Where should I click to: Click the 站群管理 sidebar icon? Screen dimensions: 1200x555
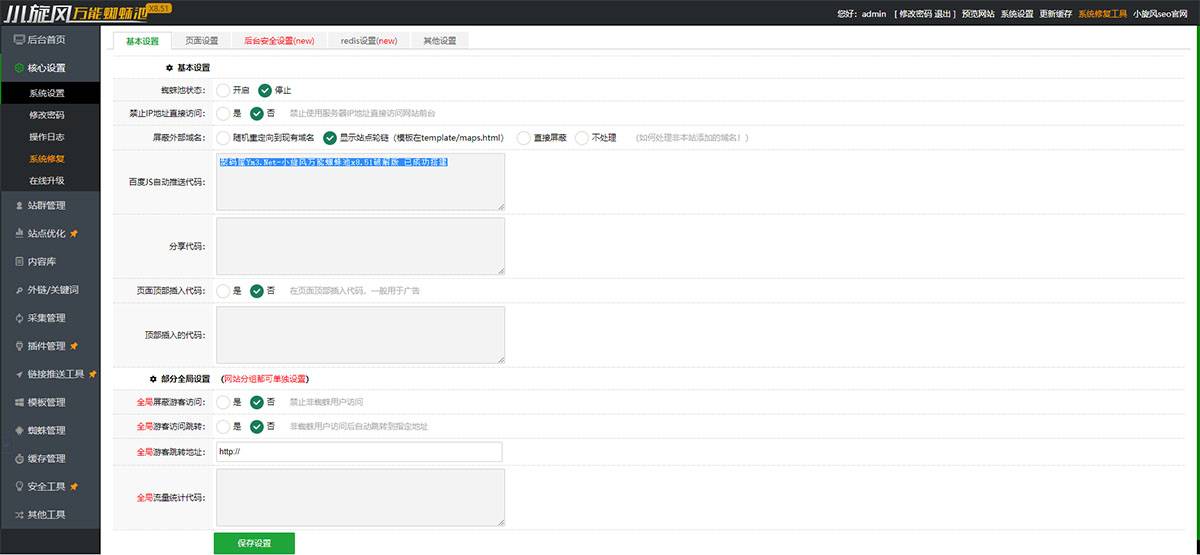[19, 206]
